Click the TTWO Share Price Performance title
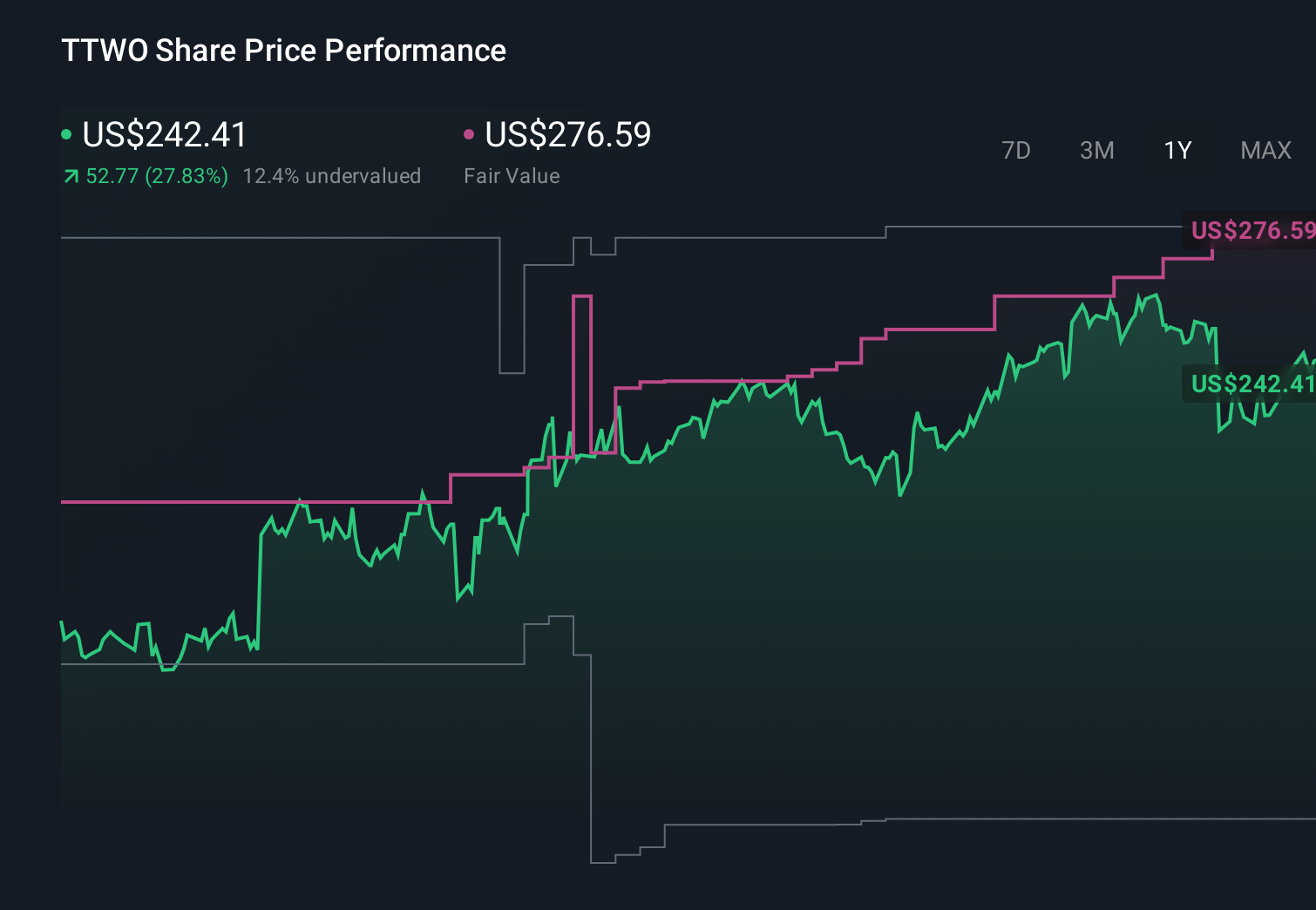 282,51
